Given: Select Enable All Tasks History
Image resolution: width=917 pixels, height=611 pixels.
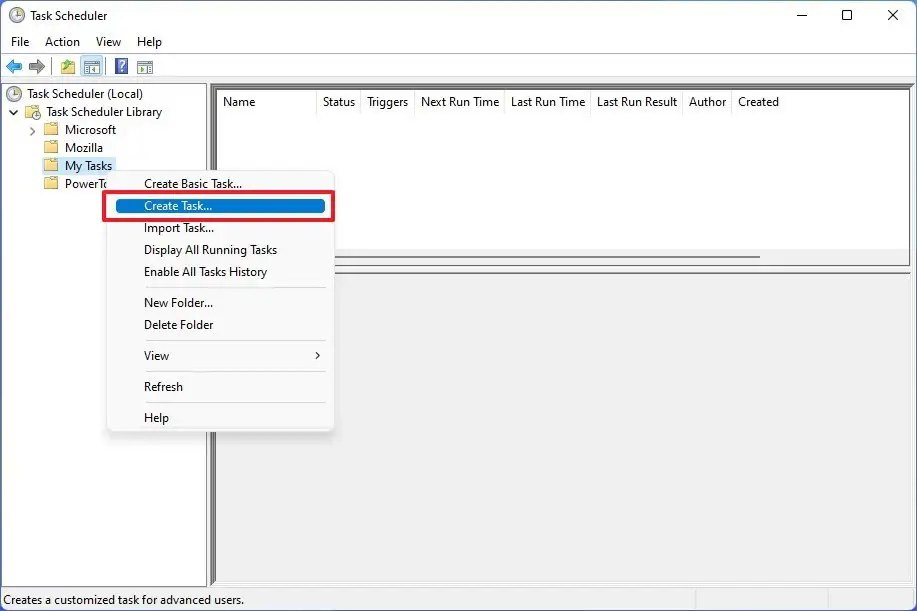Looking at the screenshot, I should click(x=205, y=271).
